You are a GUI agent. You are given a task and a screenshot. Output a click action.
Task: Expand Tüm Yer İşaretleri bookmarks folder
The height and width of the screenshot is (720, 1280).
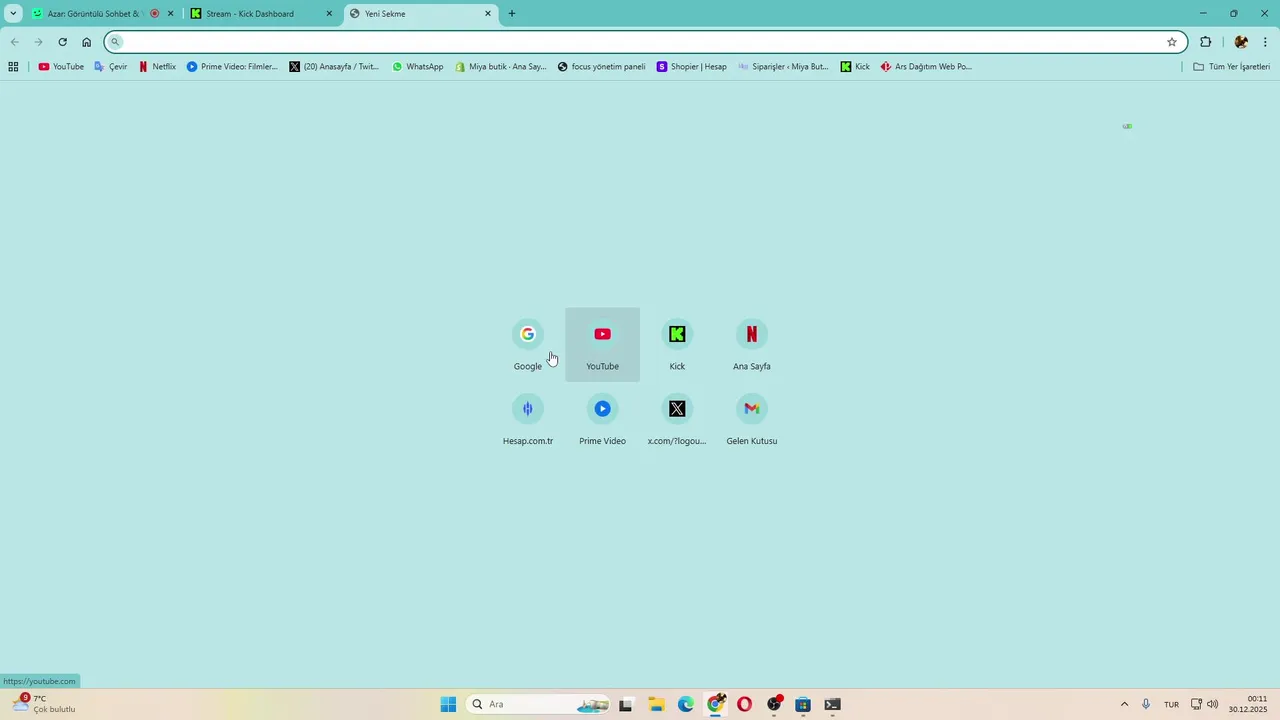[1231, 67]
